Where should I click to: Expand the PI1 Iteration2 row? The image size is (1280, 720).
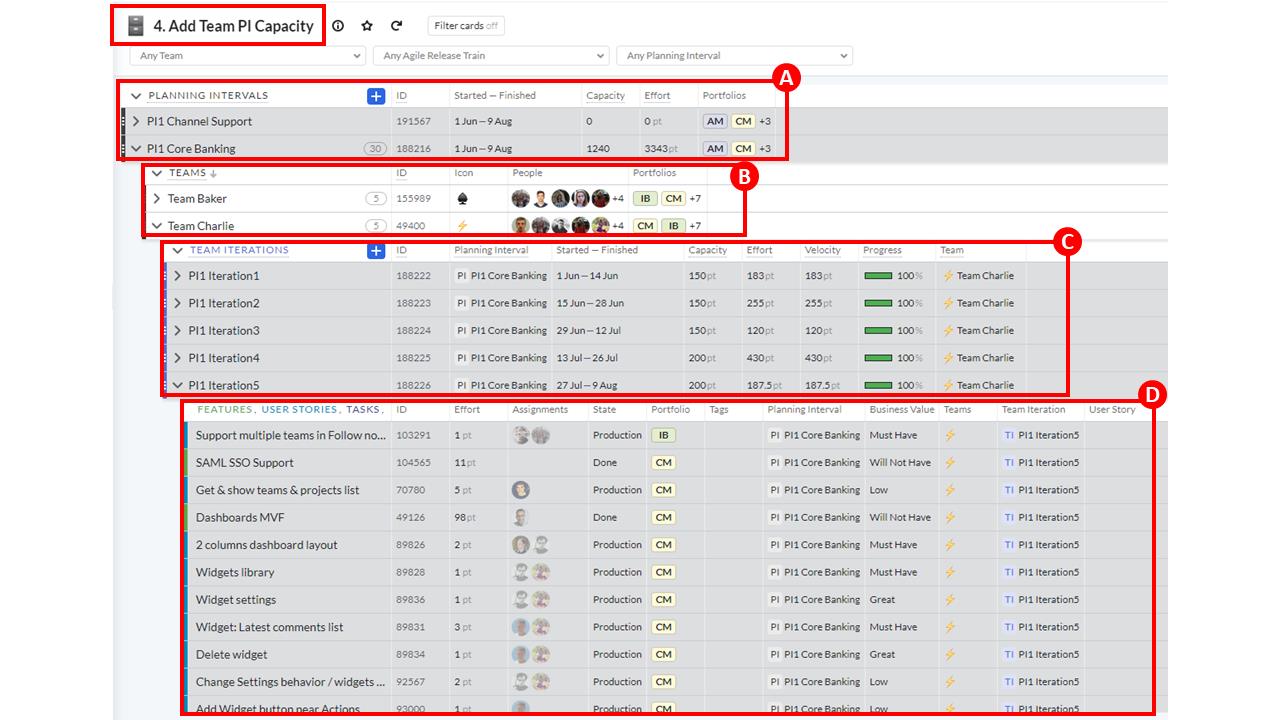pos(178,303)
